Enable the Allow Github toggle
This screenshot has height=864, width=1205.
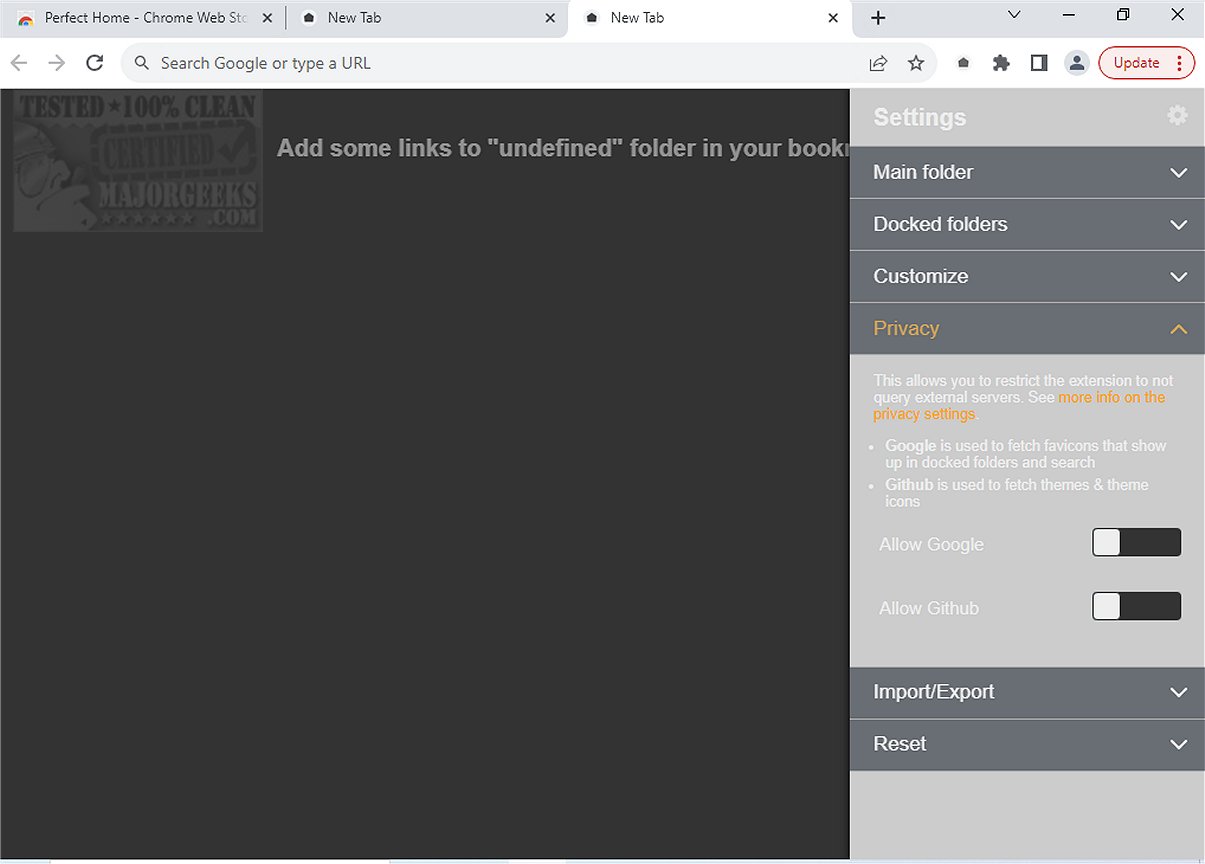click(1136, 607)
